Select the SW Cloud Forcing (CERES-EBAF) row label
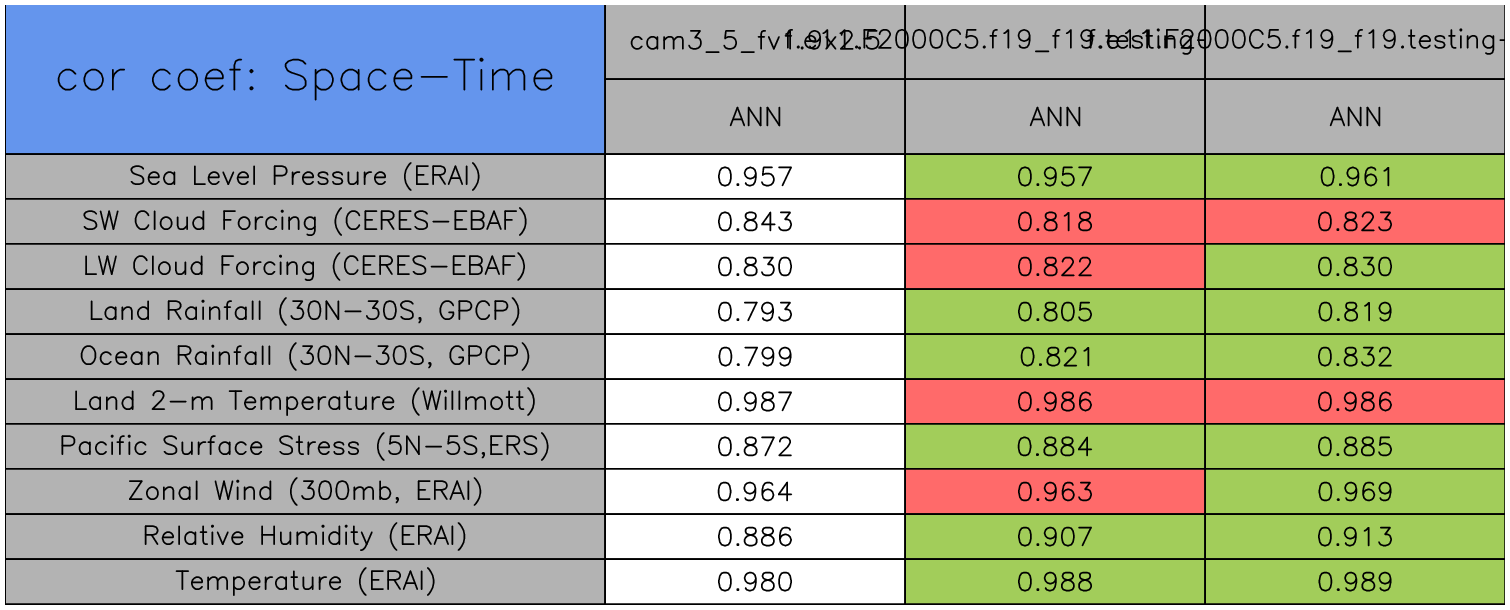Screen dimensions: 1510x610 [x=305, y=222]
